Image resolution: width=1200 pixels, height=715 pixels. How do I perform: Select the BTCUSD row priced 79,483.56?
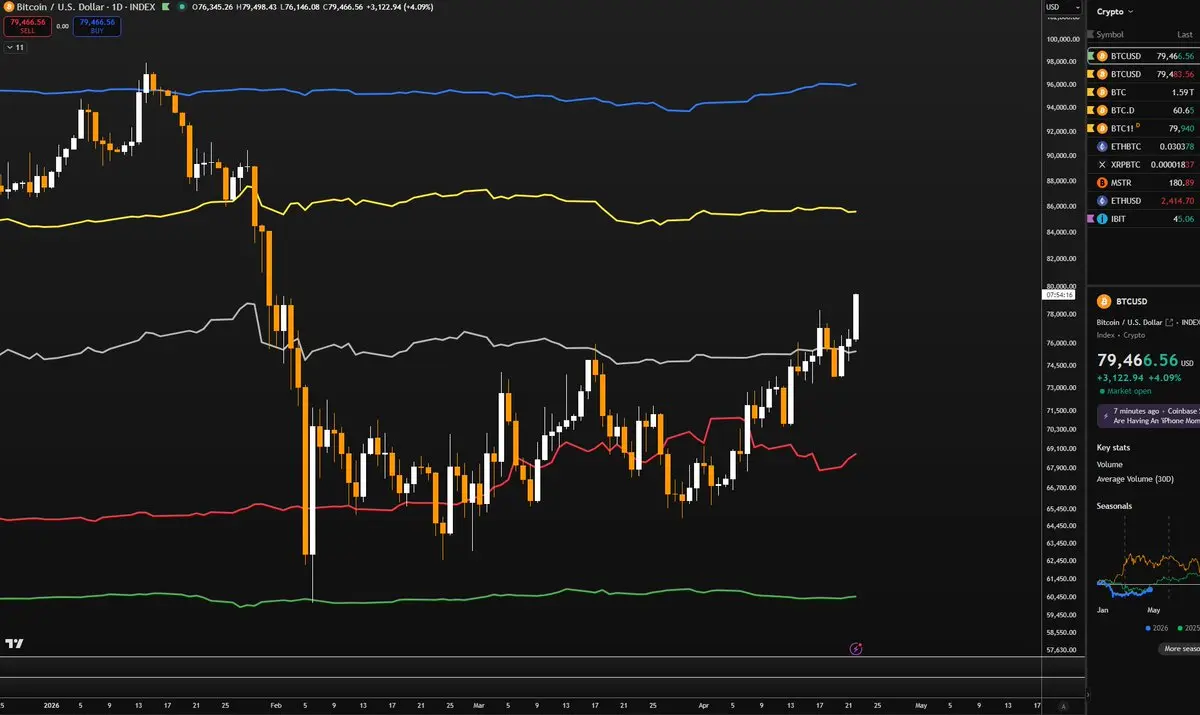pos(1144,74)
